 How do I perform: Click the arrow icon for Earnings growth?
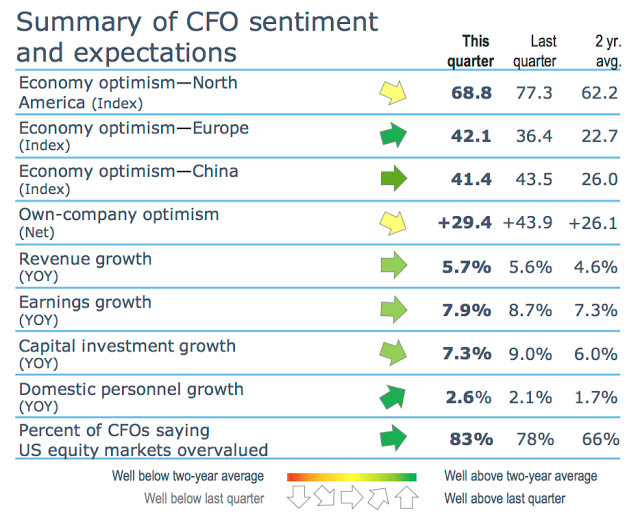coord(395,310)
